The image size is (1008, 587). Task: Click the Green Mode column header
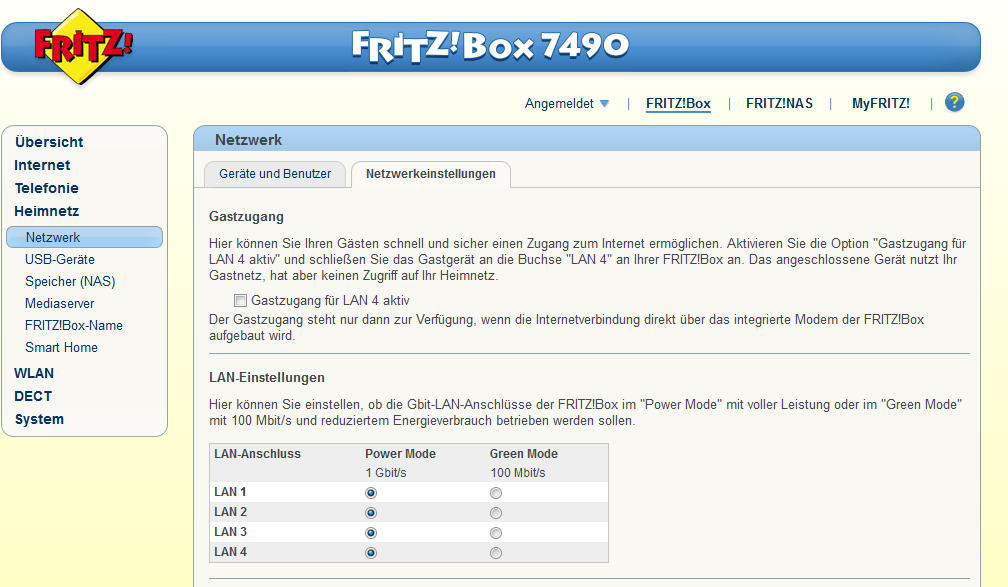524,454
